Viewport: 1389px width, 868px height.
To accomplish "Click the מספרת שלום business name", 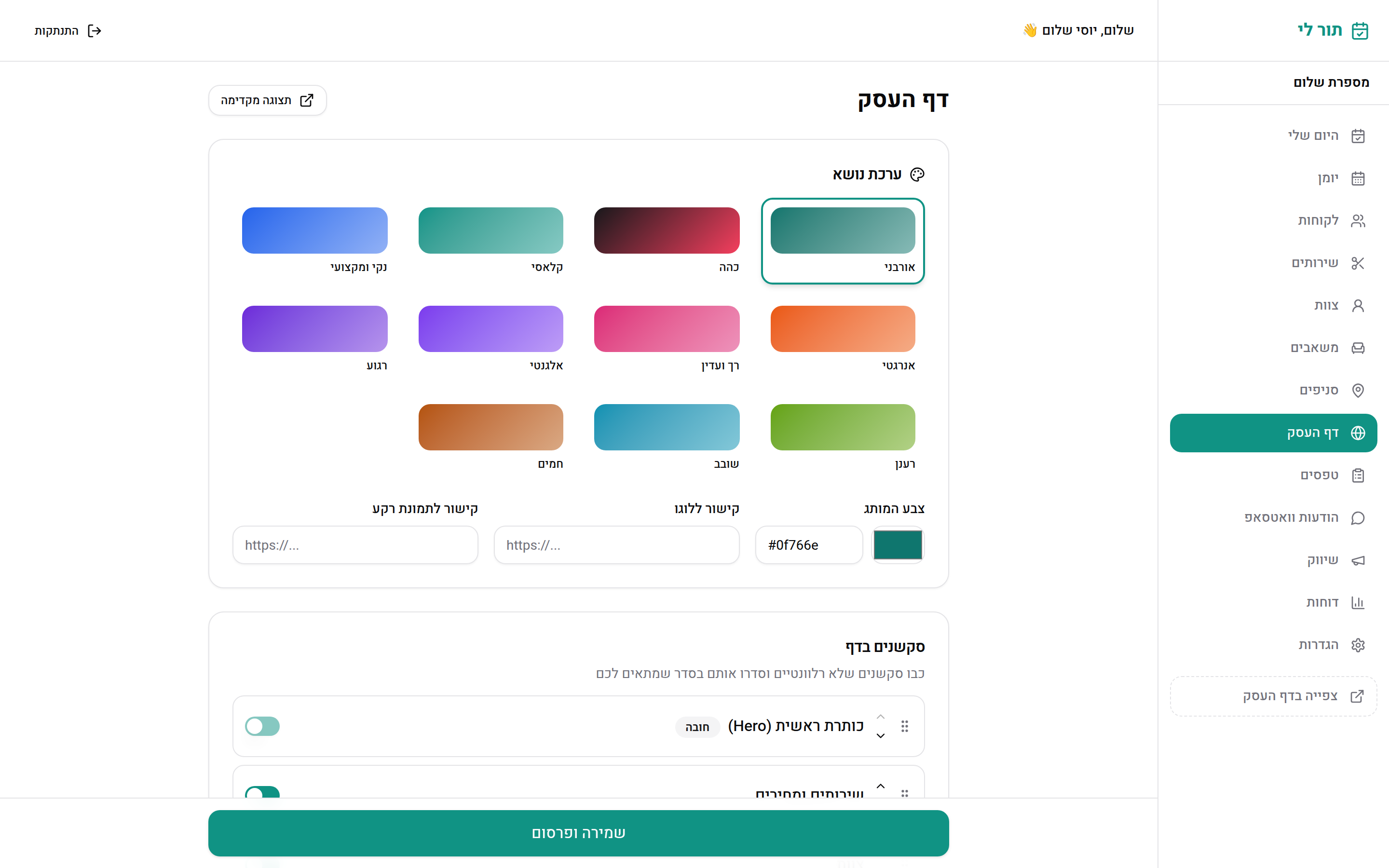I will 1331,82.
